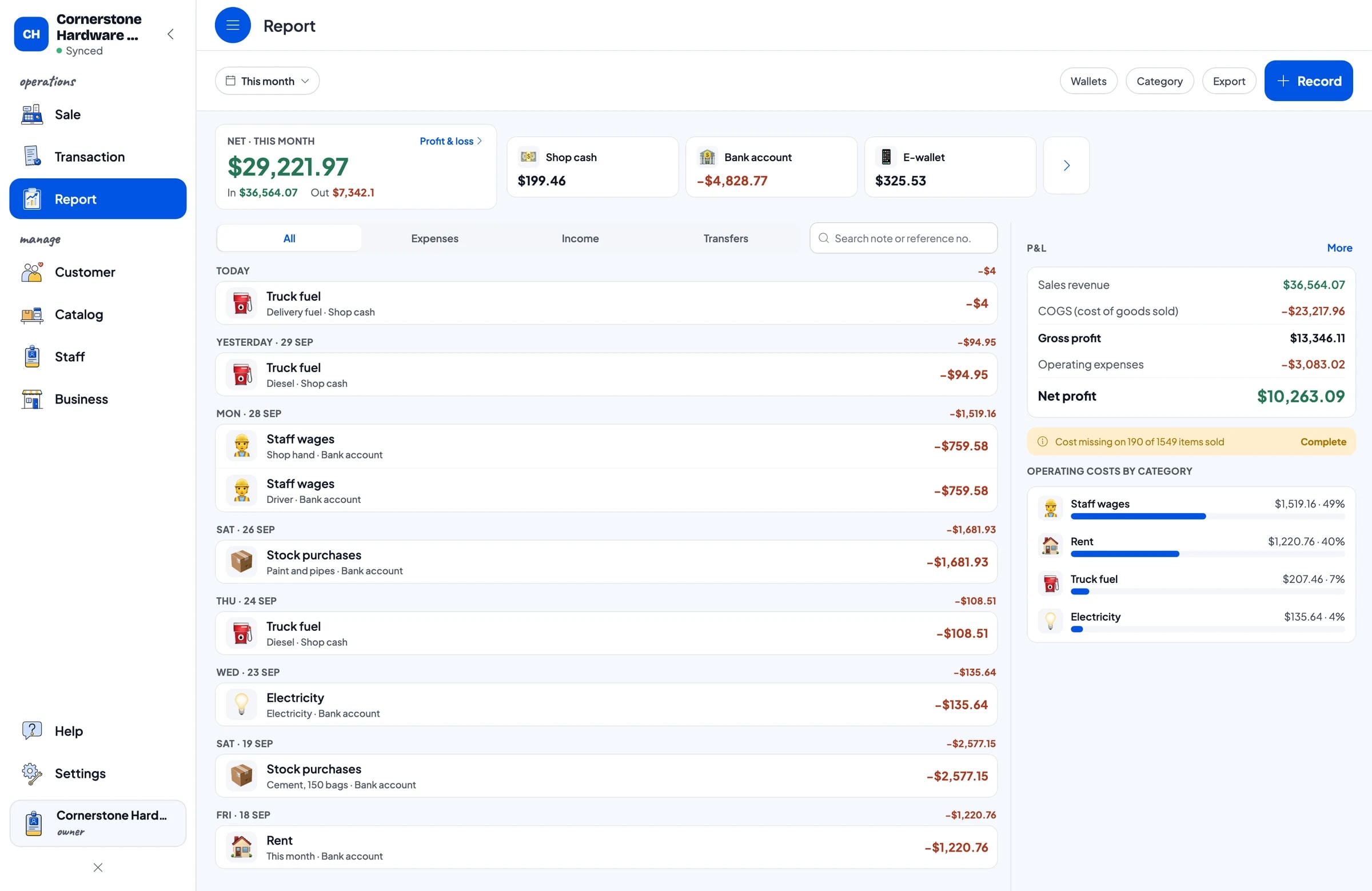Viewport: 1372px width, 891px height.
Task: Open the Sale section
Action: tap(98, 115)
